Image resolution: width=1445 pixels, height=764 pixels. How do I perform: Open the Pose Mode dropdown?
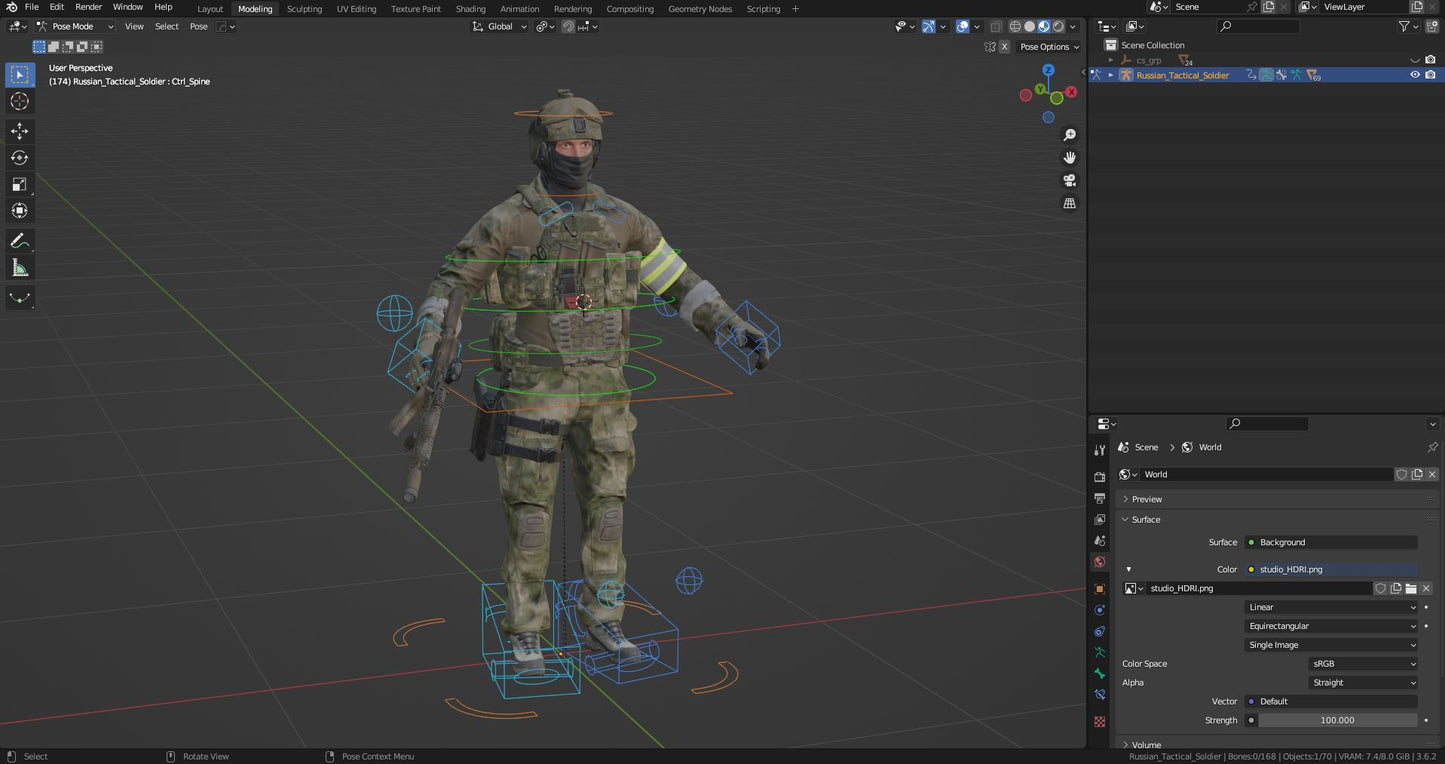click(75, 26)
